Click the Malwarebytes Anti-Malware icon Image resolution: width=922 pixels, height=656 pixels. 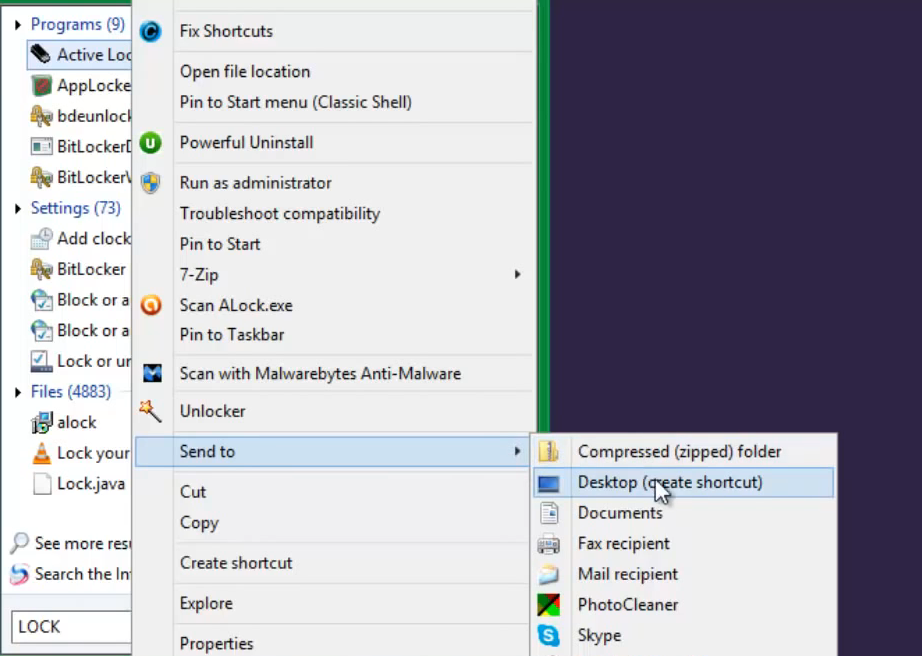click(151, 374)
